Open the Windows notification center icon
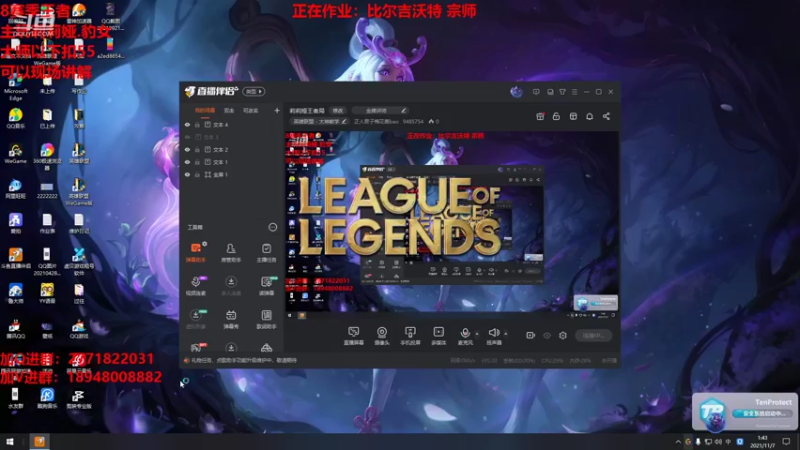The height and width of the screenshot is (450, 800). click(x=786, y=442)
